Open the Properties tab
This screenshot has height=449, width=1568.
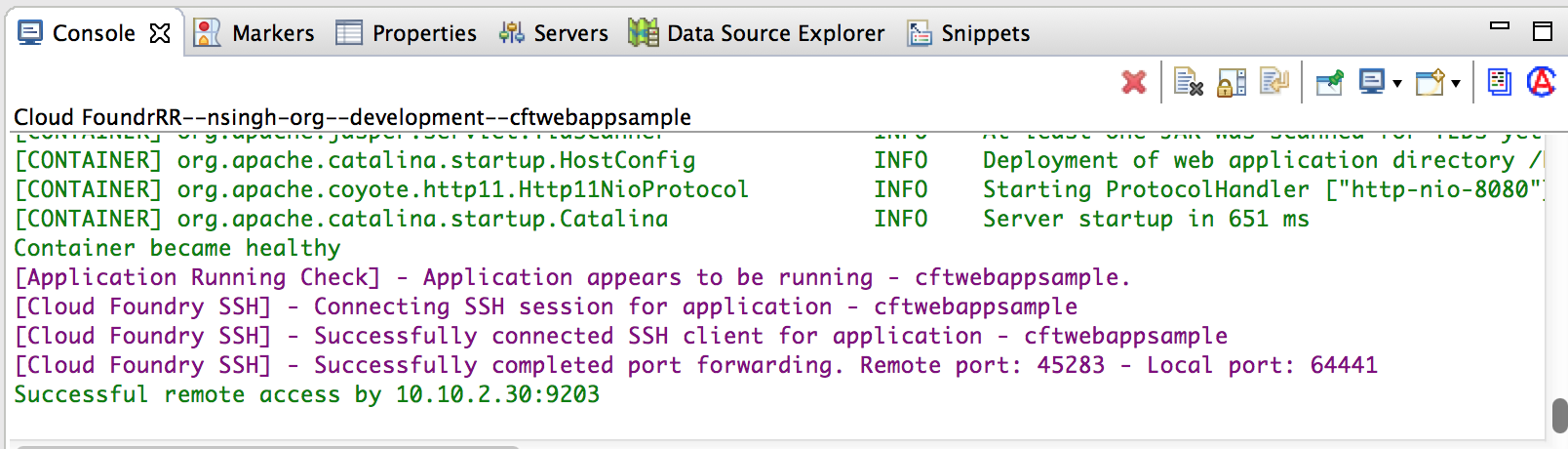pyautogui.click(x=407, y=33)
